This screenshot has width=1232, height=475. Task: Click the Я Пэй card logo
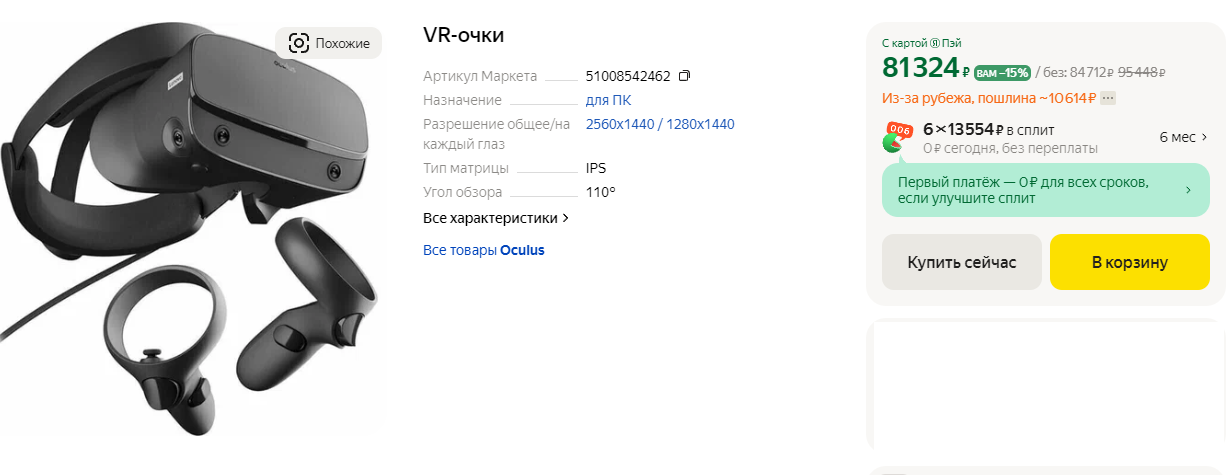click(935, 43)
